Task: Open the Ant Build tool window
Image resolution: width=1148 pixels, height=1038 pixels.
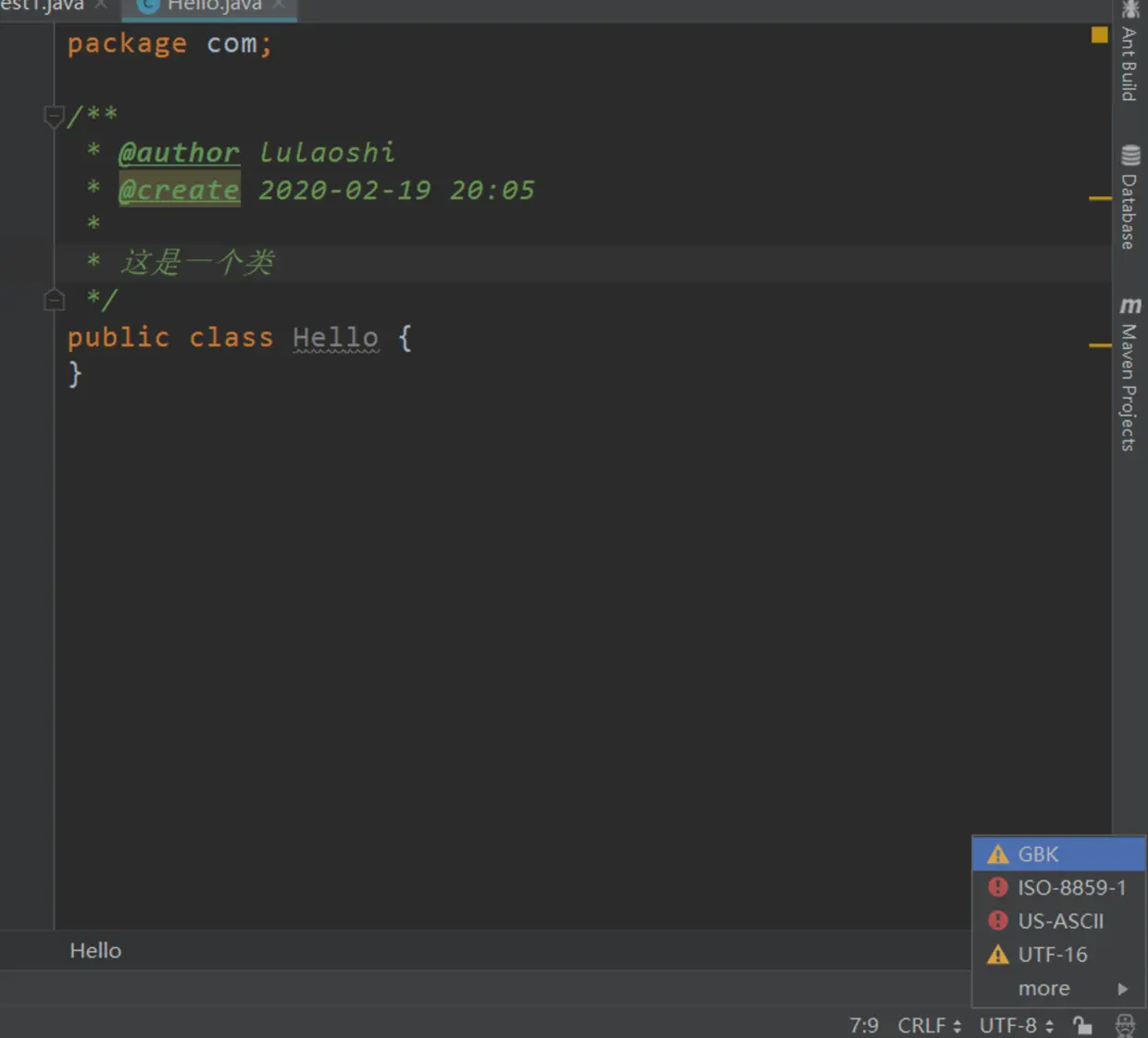Action: point(1129,53)
